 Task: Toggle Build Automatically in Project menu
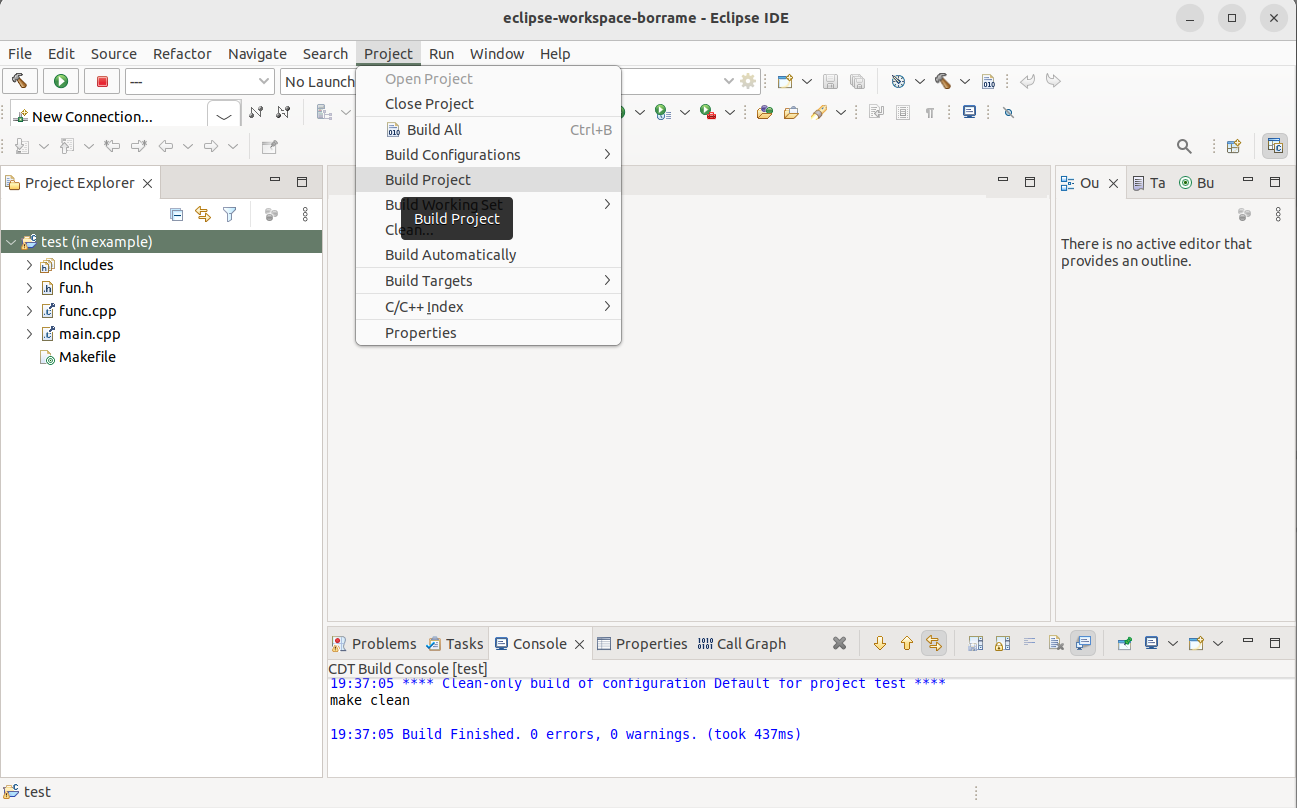(x=450, y=255)
